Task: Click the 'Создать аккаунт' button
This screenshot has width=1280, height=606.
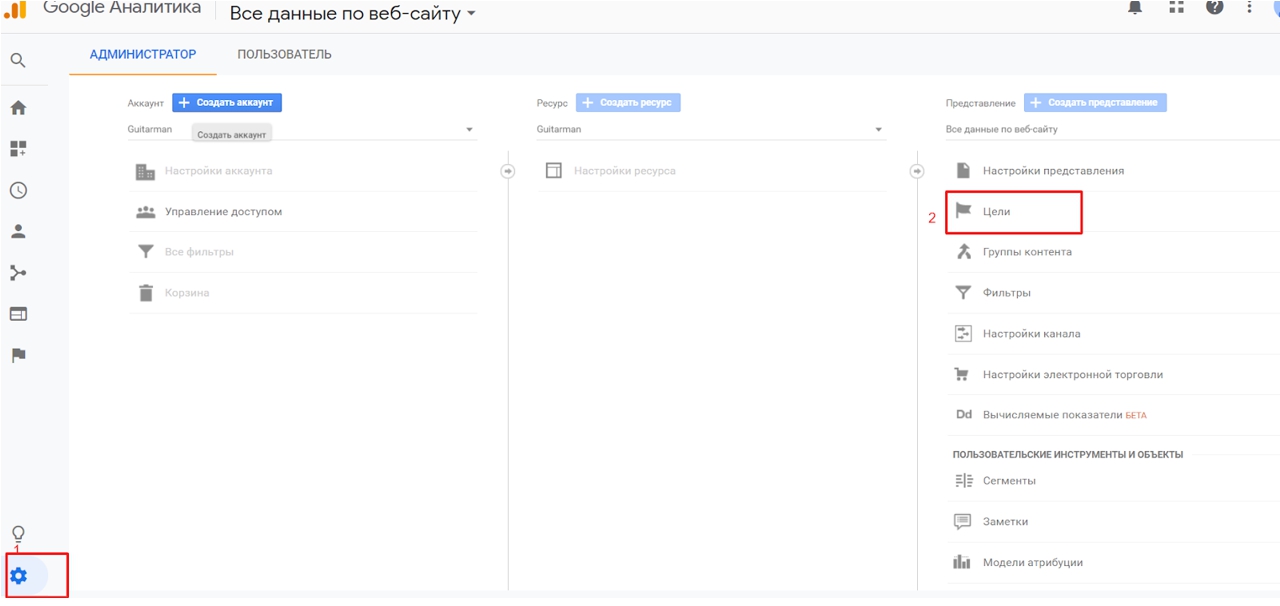Action: (x=227, y=103)
